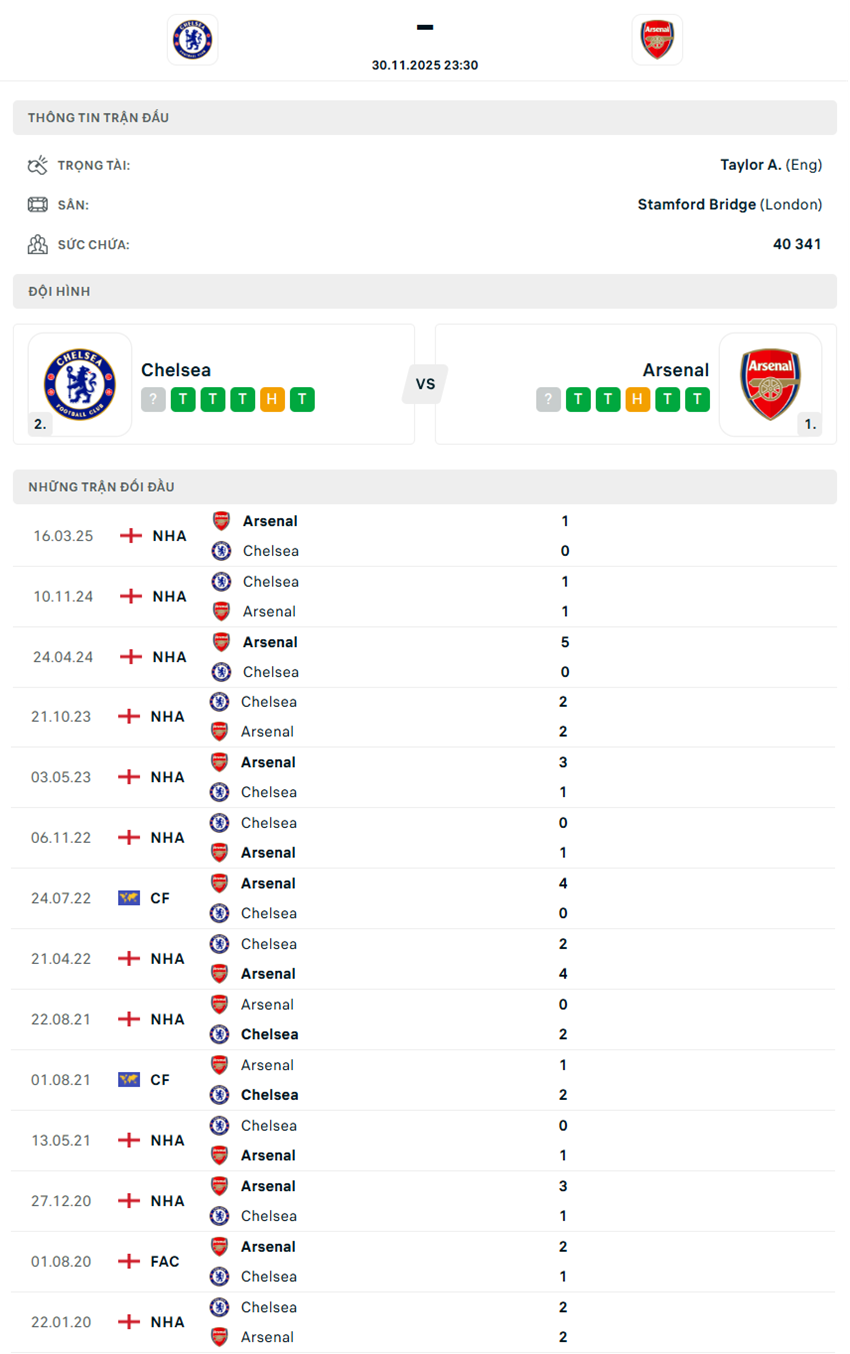The width and height of the screenshot is (850, 1354).
Task: Click the whistle icon beside TRỌNG TÀI
Action: click(x=38, y=164)
